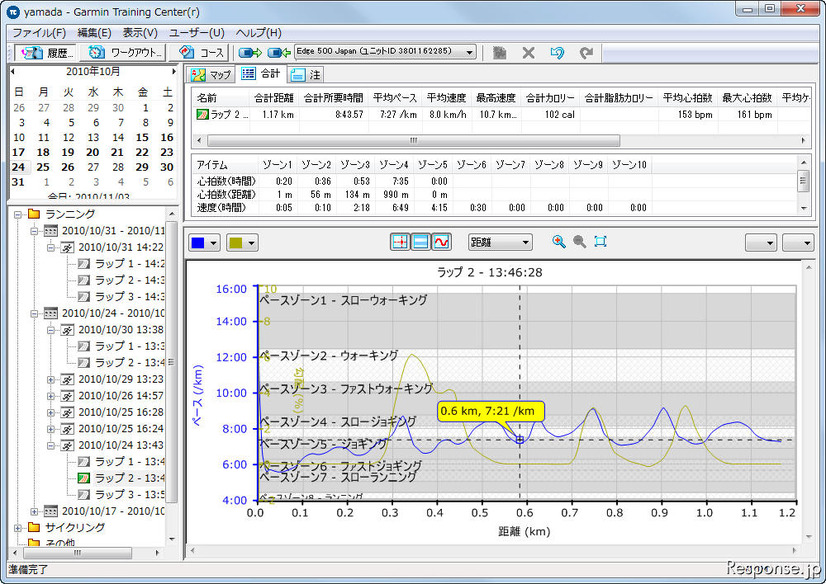Expand the 2010/10/29 13:23 activity
Viewport: 826px width, 584px height.
[x=51, y=379]
